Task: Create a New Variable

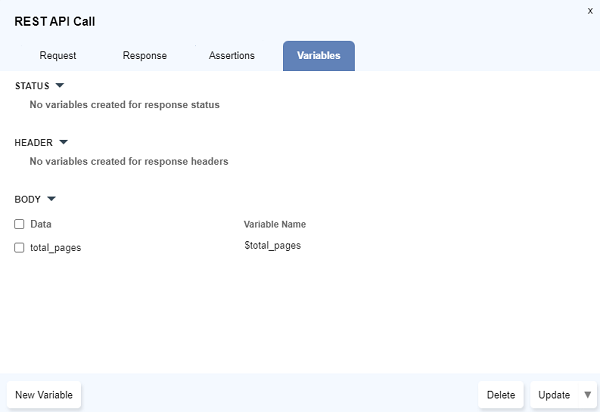Action: click(44, 395)
